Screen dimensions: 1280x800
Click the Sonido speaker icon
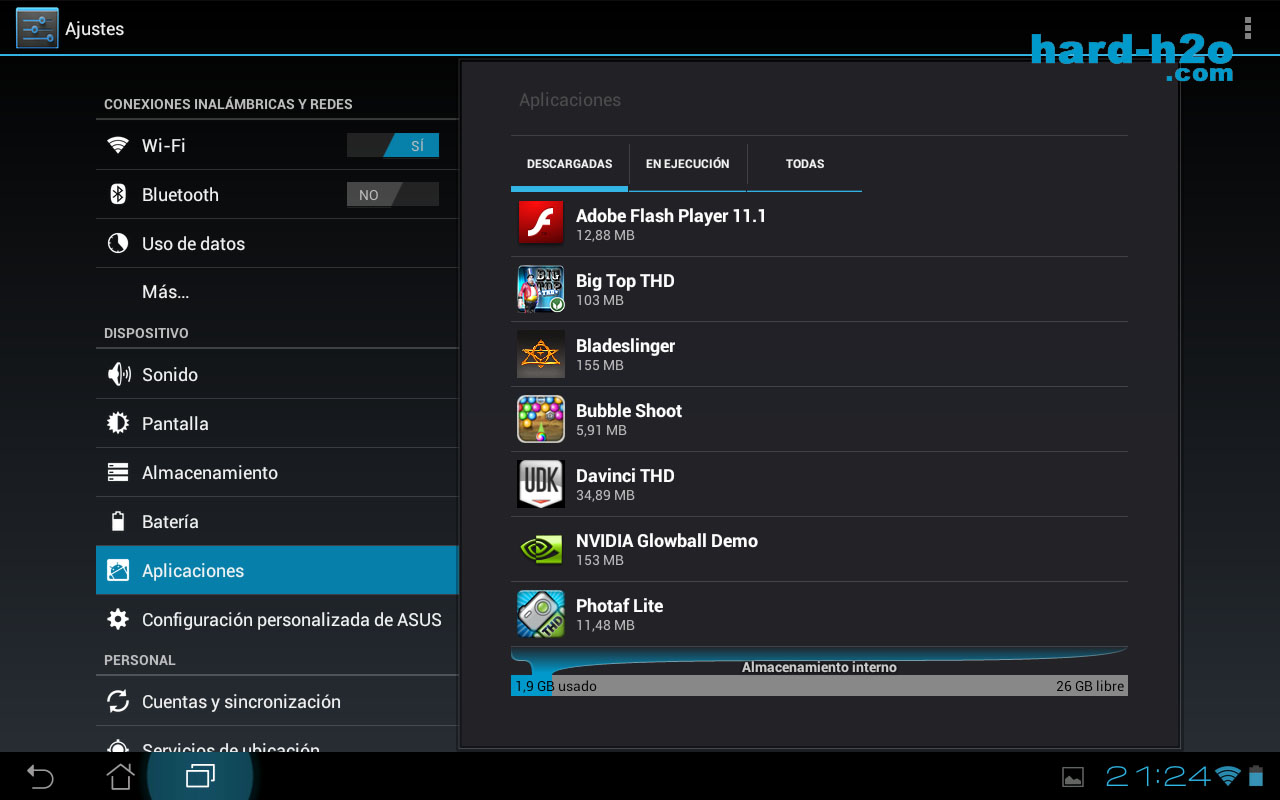118,374
